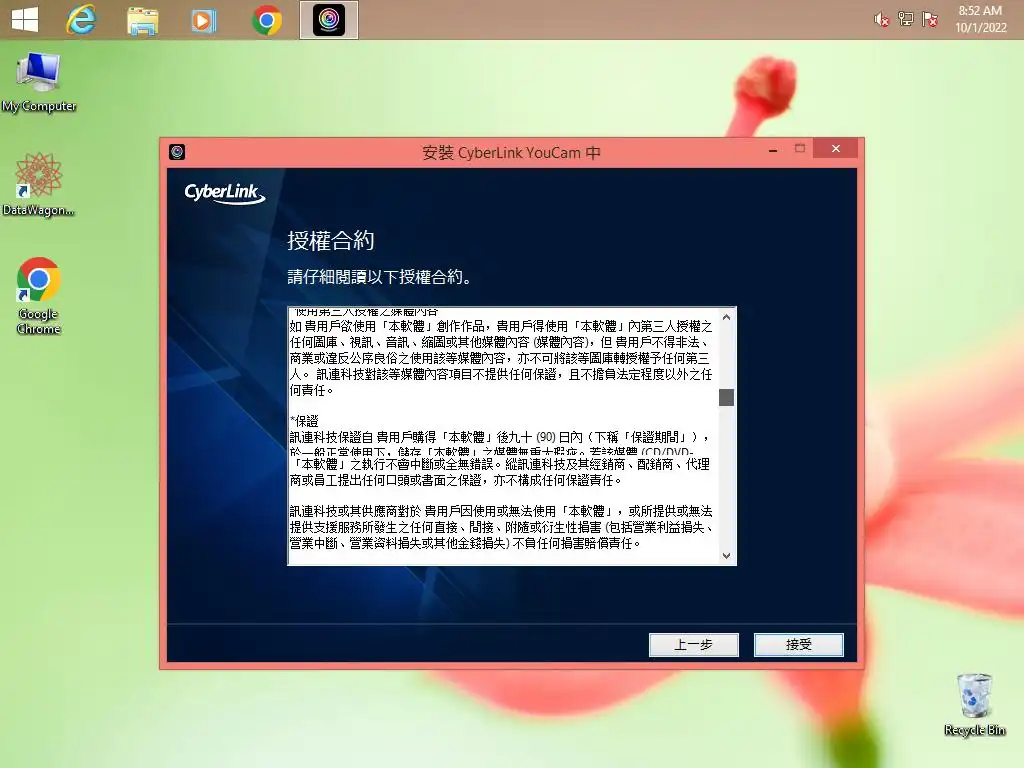The width and height of the screenshot is (1024, 768).
Task: Open the Windows Start button
Action: (25, 20)
